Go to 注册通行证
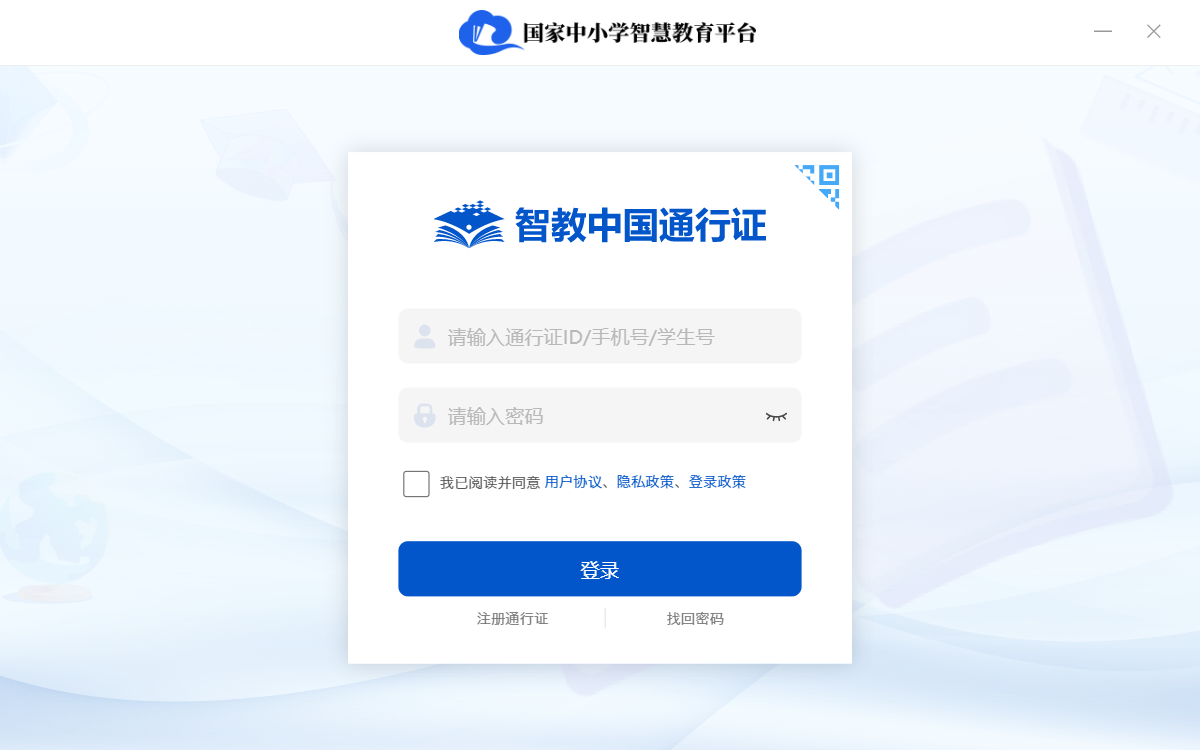 coord(512,619)
